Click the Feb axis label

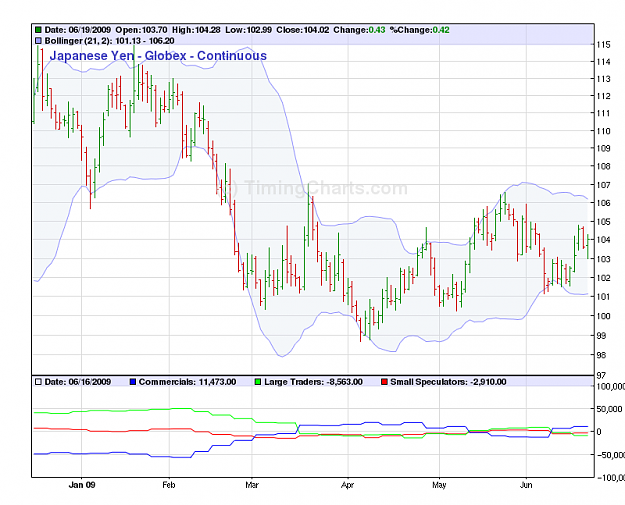169,485
